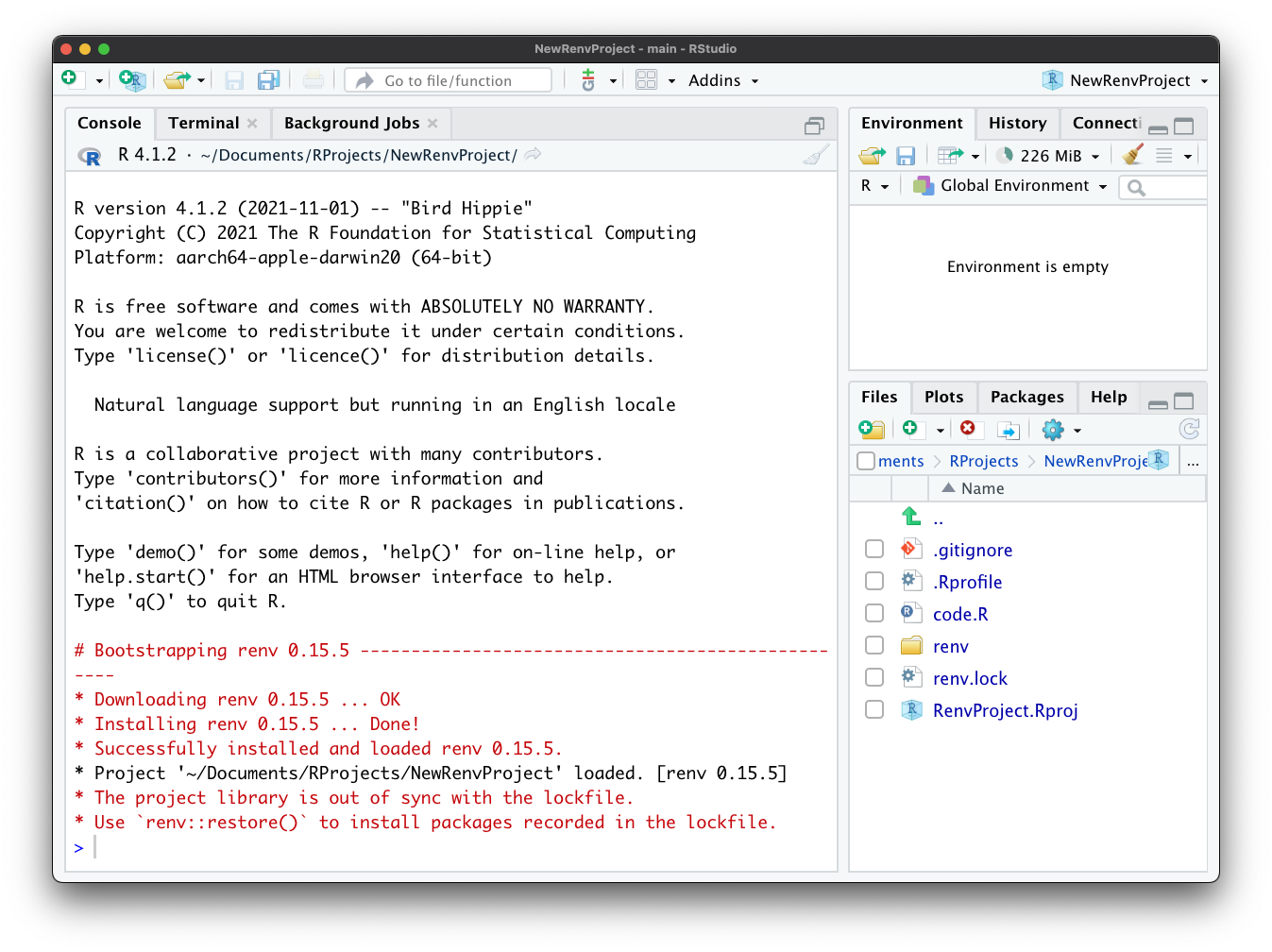
Task: Open the NewRenvProject project menu
Action: point(1125,80)
